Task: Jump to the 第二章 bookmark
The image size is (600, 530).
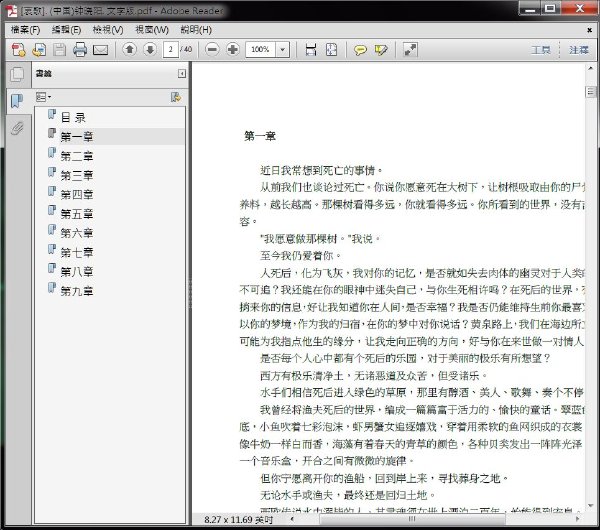Action: click(77, 156)
